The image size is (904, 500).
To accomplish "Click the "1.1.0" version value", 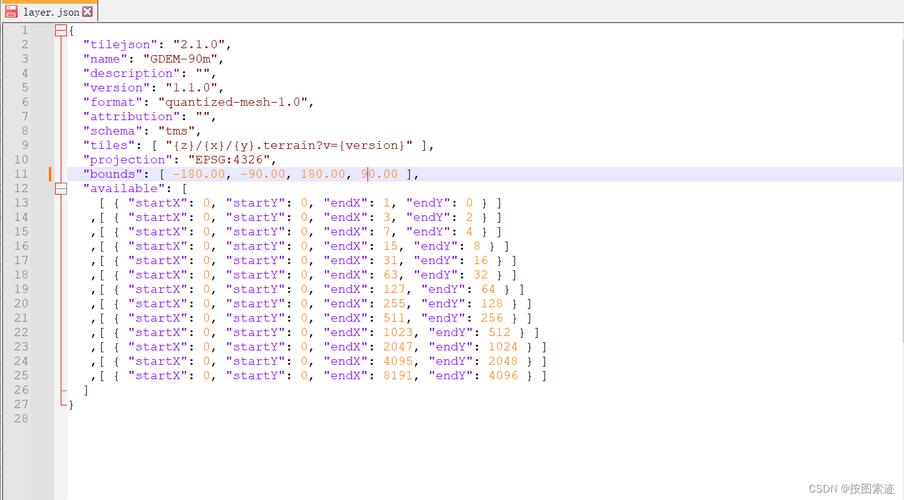I will [191, 88].
